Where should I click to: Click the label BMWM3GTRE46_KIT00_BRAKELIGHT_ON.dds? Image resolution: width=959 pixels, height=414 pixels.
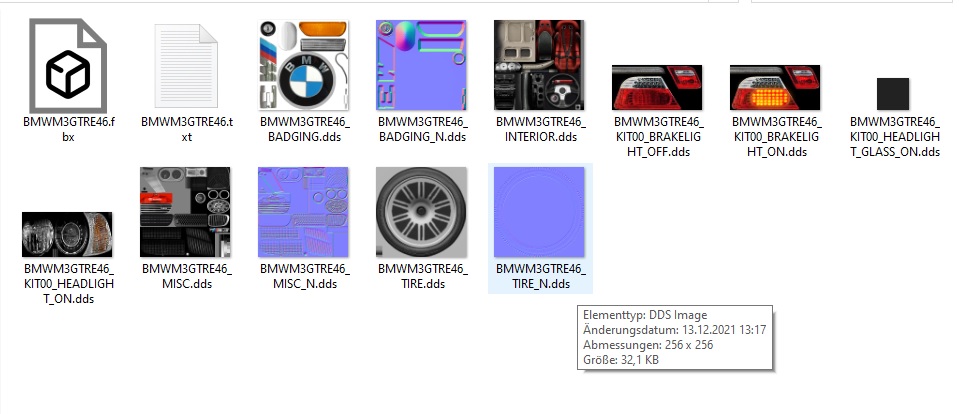(x=776, y=136)
